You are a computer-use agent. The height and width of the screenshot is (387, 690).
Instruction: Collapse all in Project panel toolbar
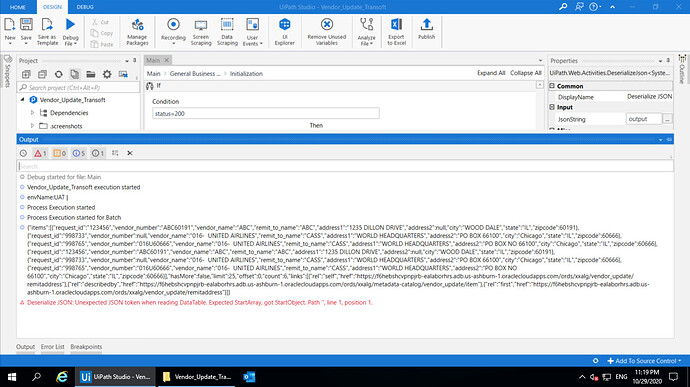click(x=42, y=74)
